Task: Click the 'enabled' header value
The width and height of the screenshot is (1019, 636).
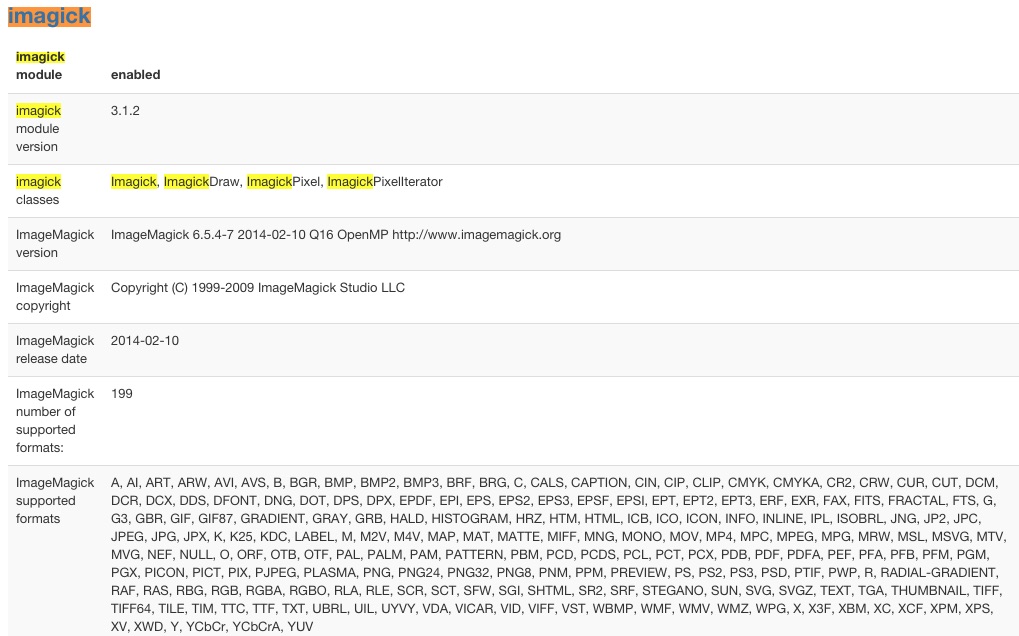Action: pos(135,75)
